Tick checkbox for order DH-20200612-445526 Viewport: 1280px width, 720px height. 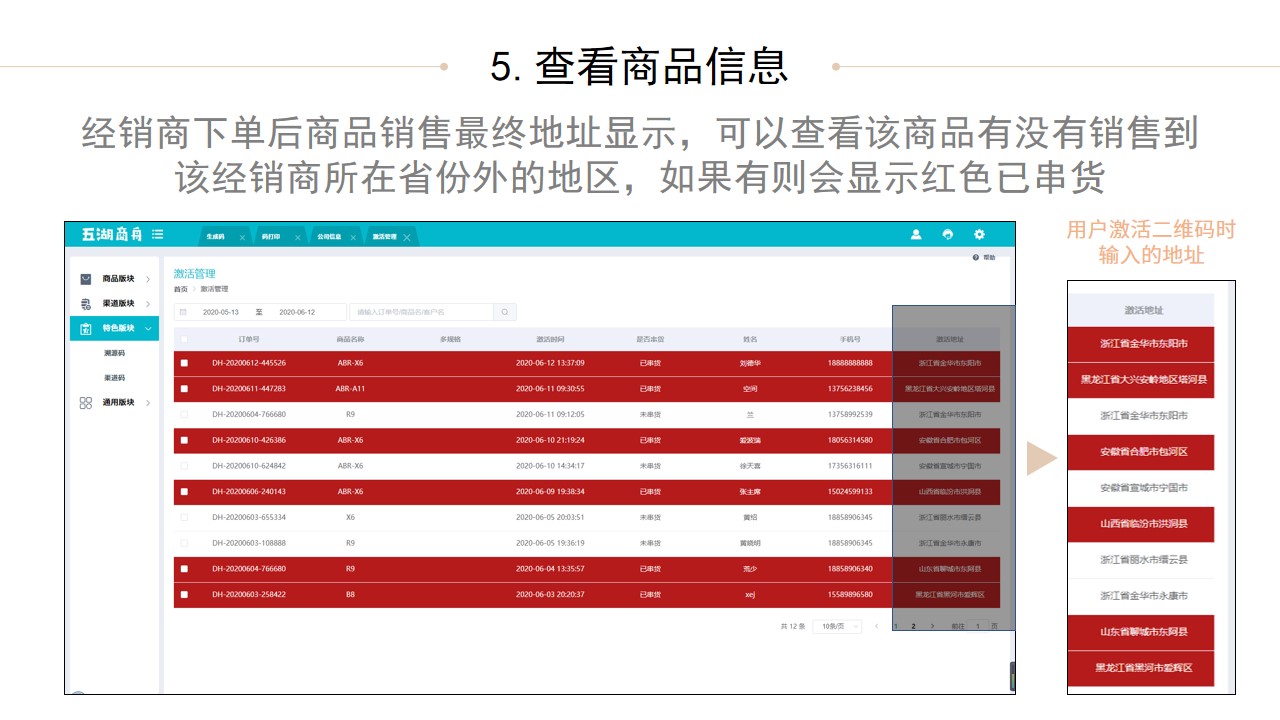[184, 363]
